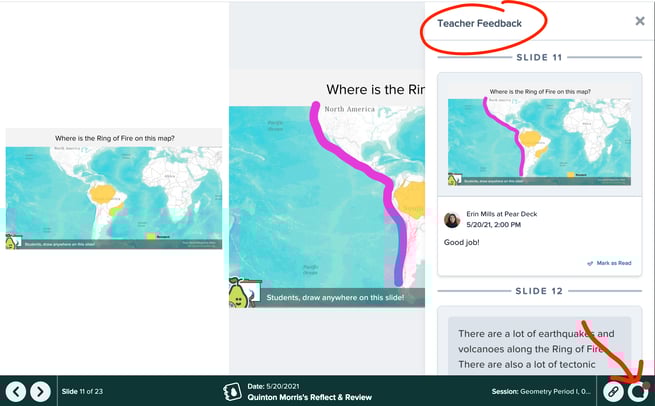This screenshot has width=655, height=406.
Task: Click 'Slide 11 of 23' counter
Action: (x=82, y=391)
